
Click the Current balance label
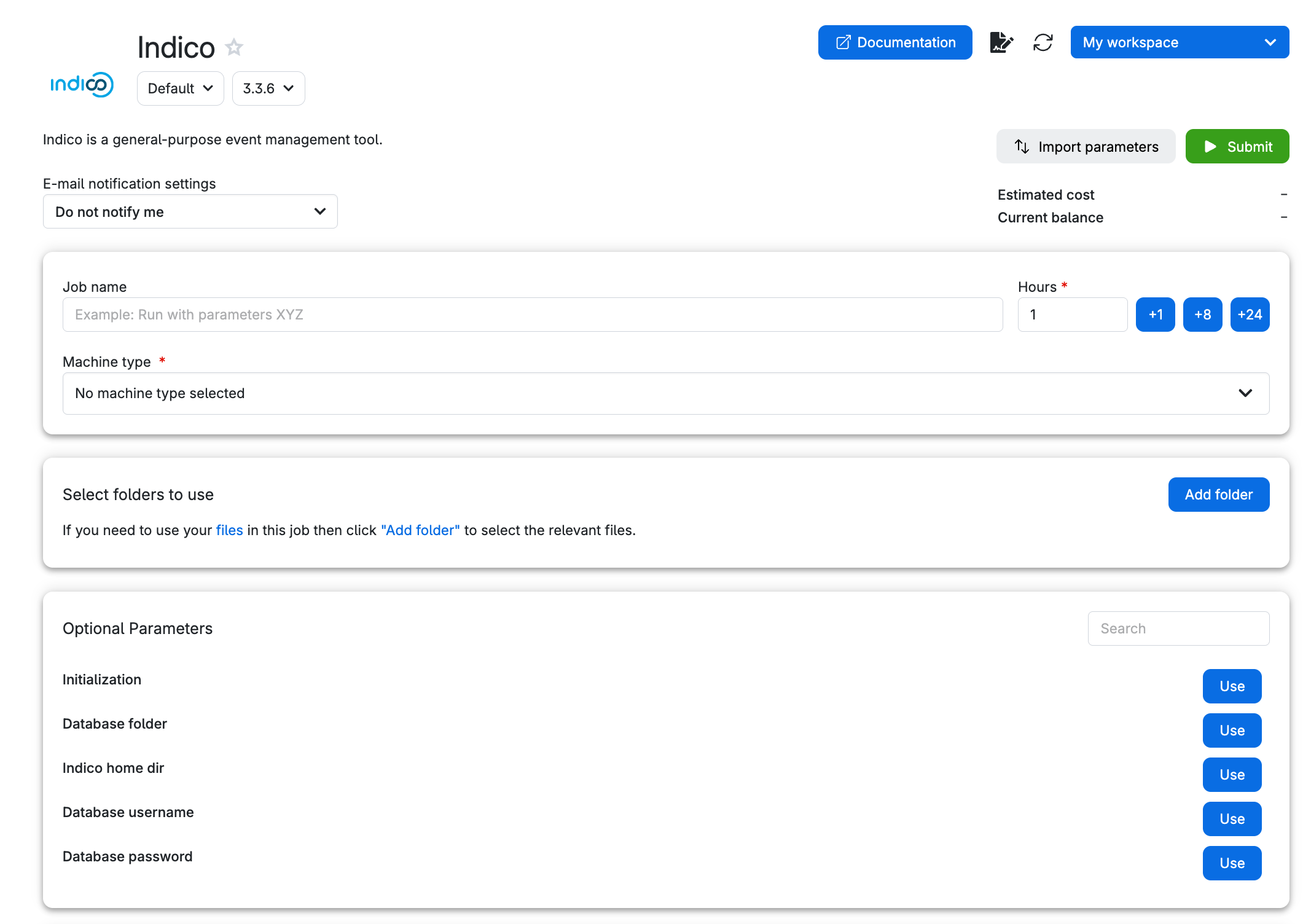pos(1051,217)
